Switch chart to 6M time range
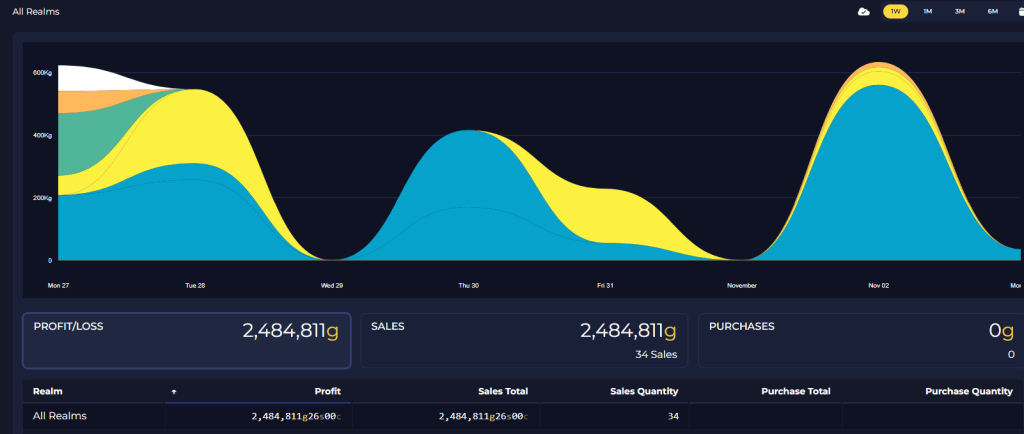1024x434 pixels. click(x=992, y=11)
